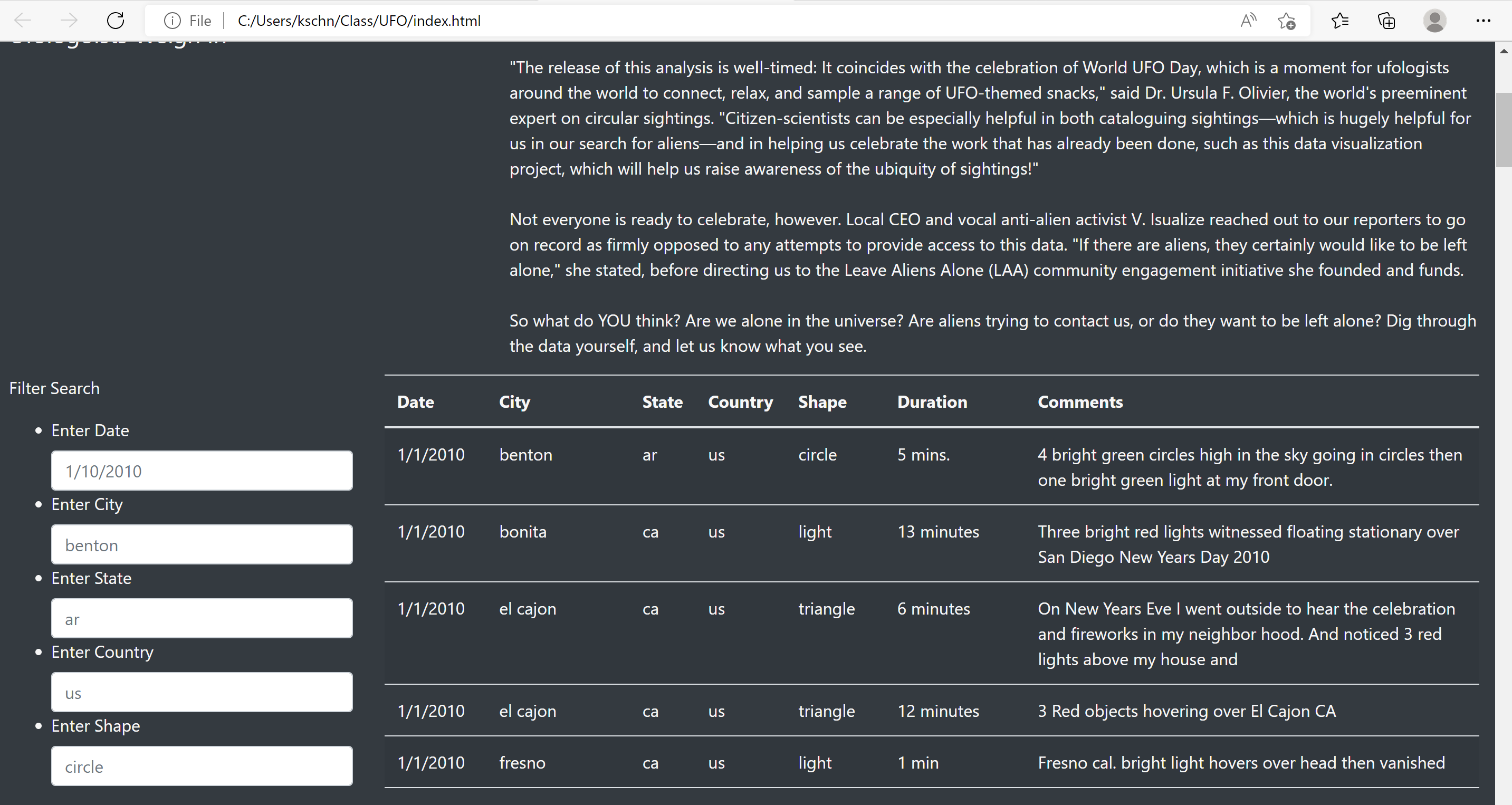Image resolution: width=1512 pixels, height=805 pixels.
Task: Activate the Read Aloud icon
Action: (x=1248, y=21)
